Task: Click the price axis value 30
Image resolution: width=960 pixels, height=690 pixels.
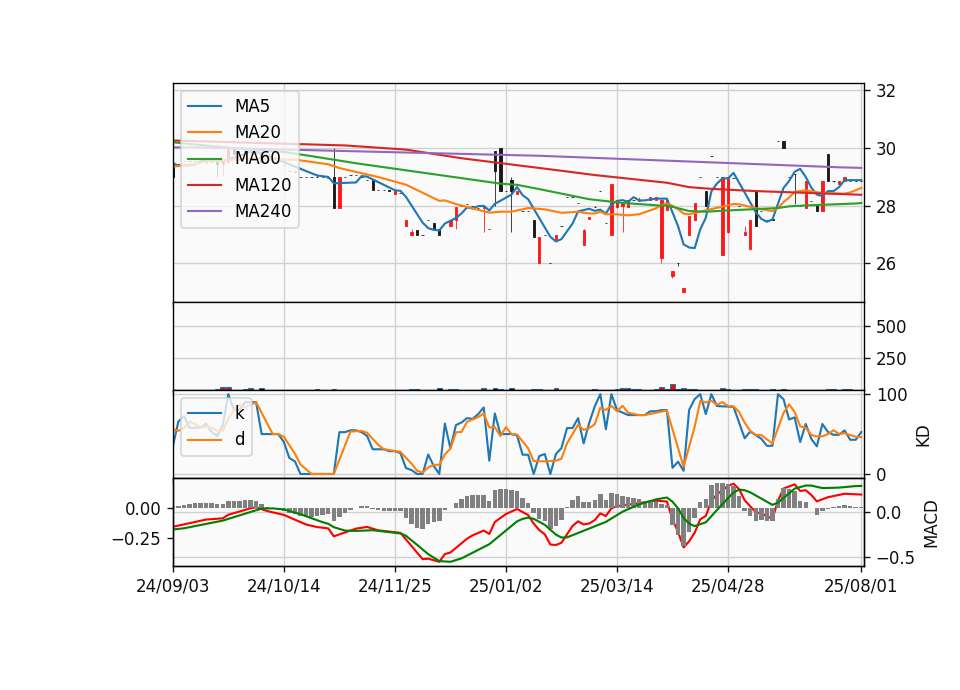Action: tap(886, 149)
